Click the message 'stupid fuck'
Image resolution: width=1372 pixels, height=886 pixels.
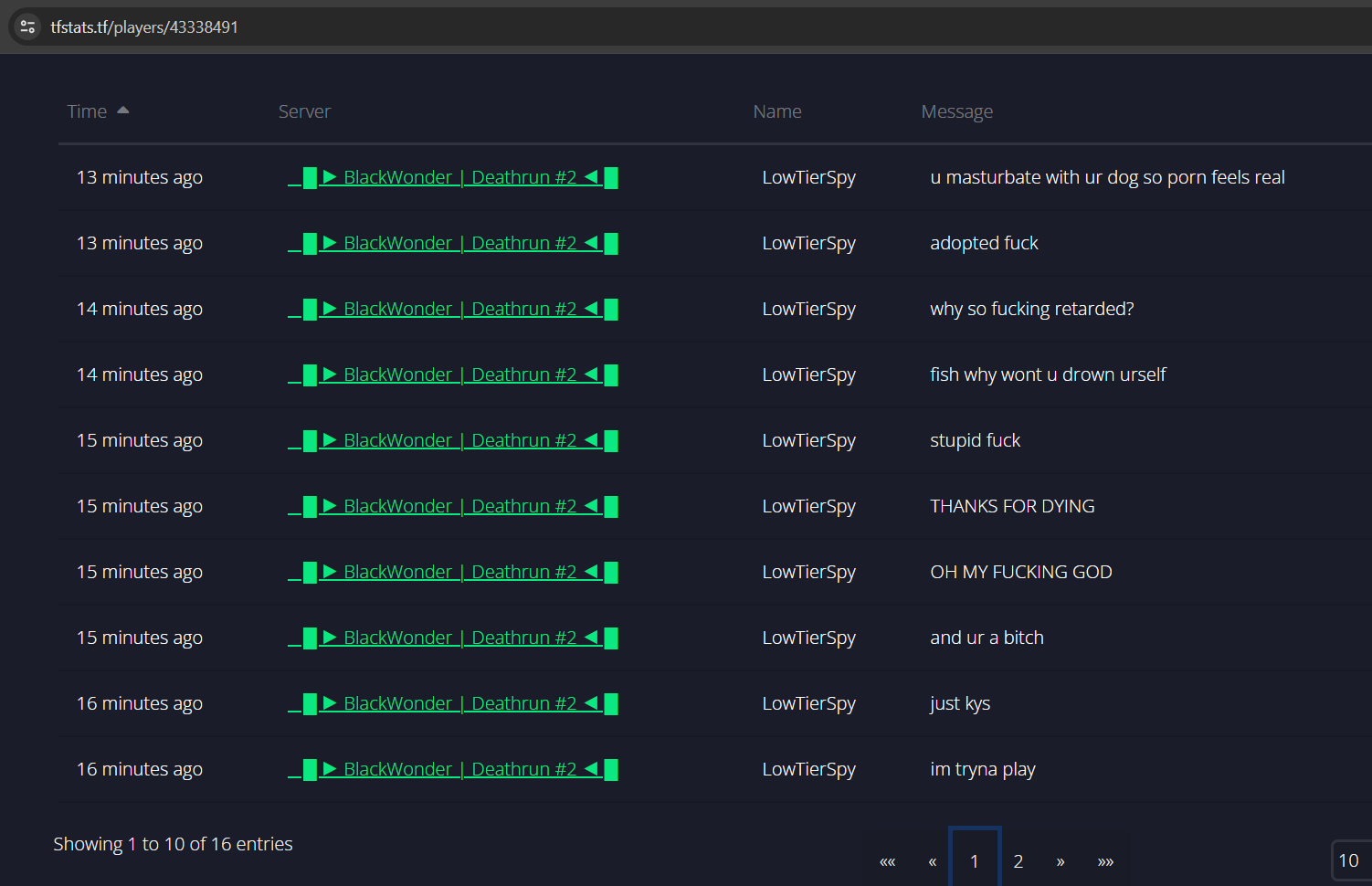(x=975, y=440)
